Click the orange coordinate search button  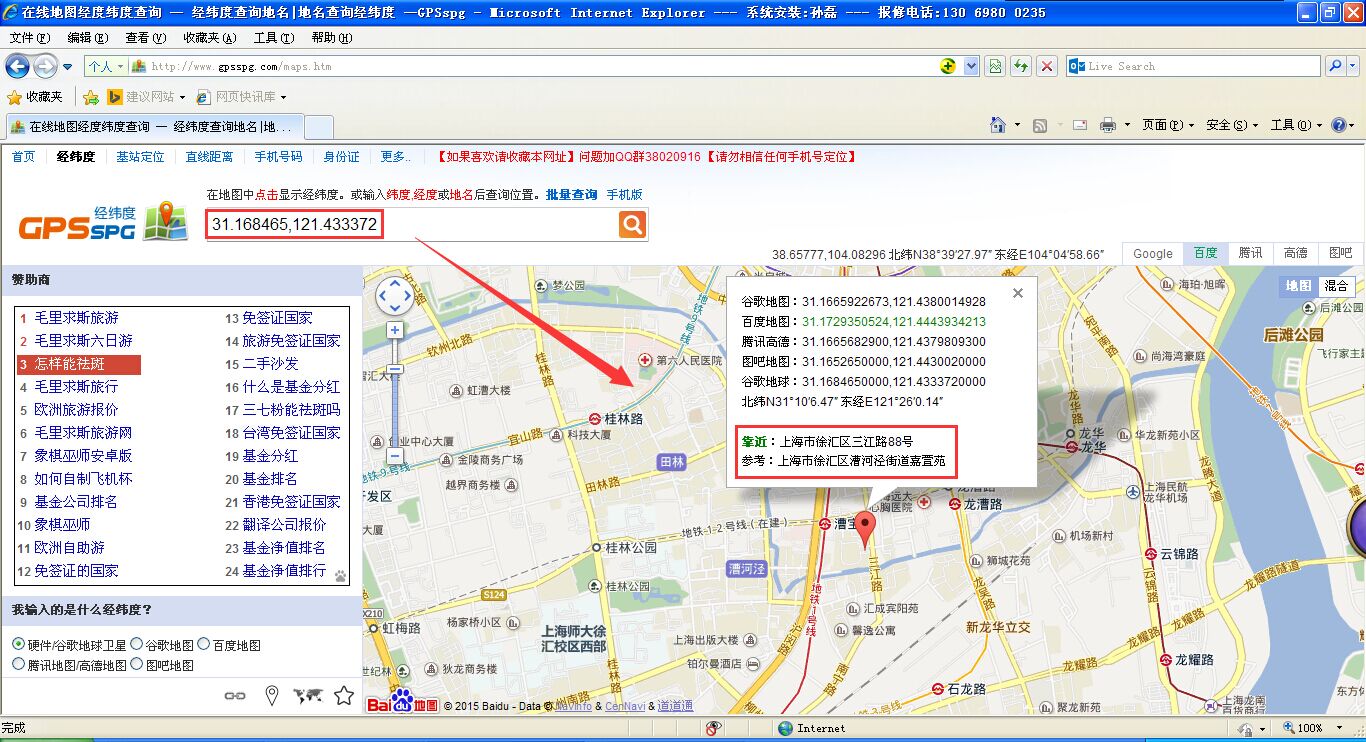632,224
